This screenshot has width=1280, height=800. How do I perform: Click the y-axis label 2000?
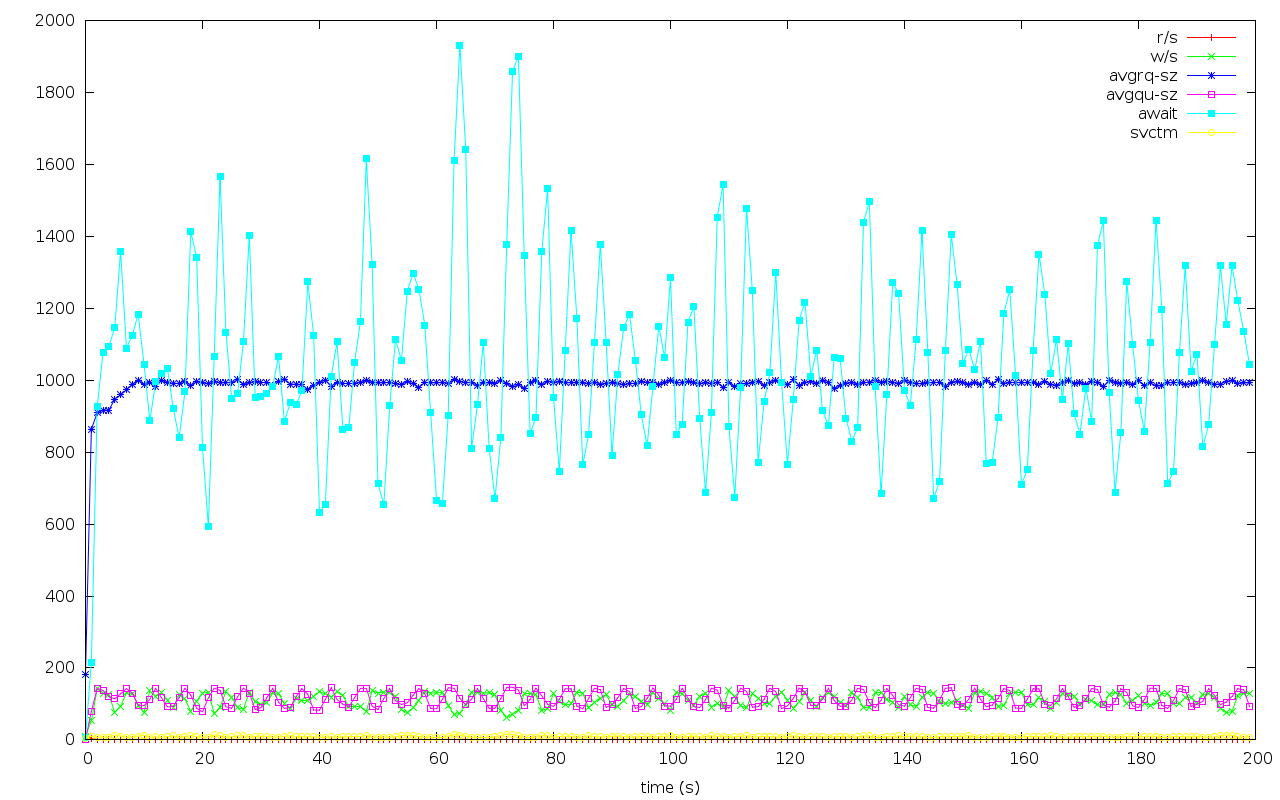point(54,20)
